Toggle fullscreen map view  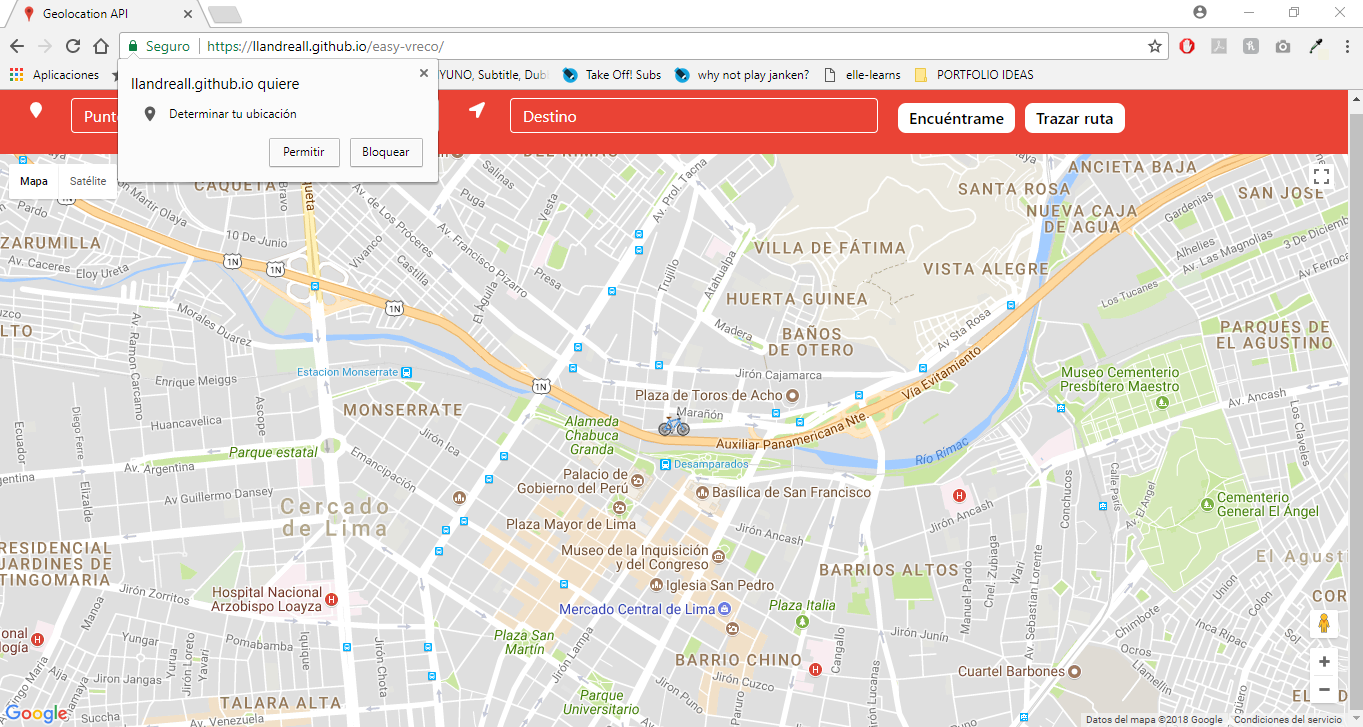pyautogui.click(x=1321, y=177)
